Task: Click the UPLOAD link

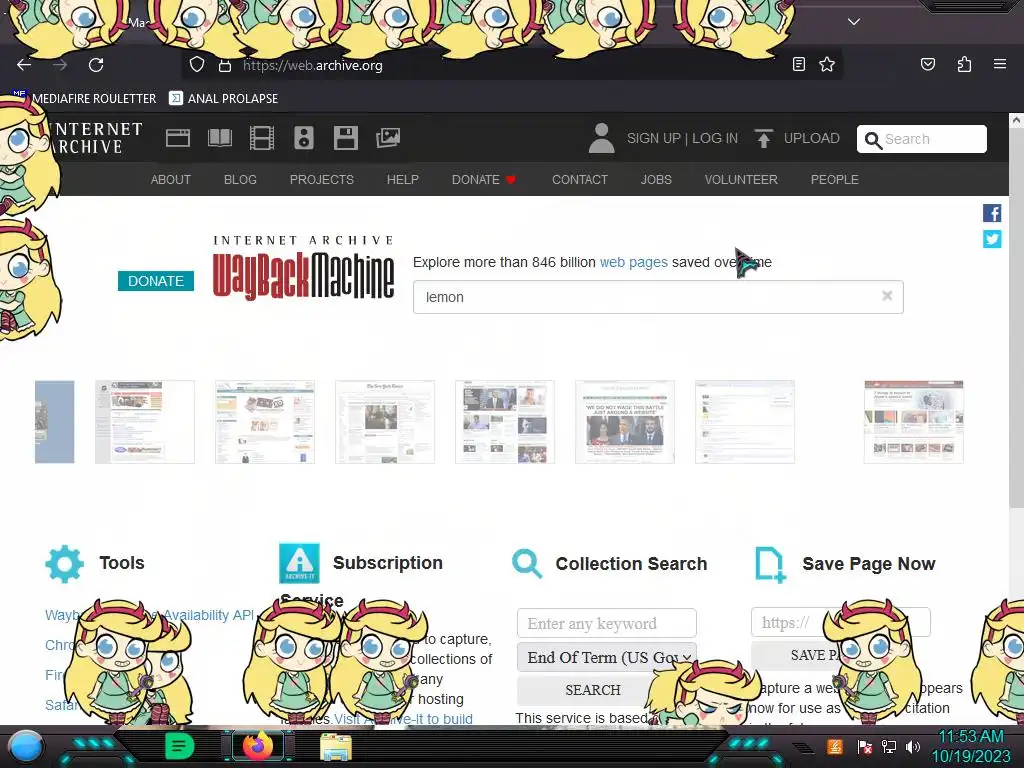Action: (812, 138)
